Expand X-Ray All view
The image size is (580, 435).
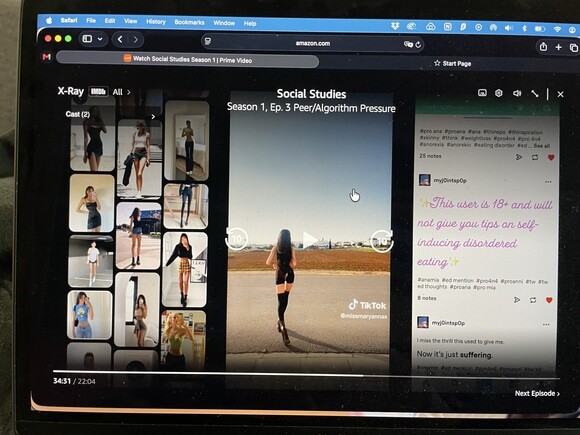point(121,92)
